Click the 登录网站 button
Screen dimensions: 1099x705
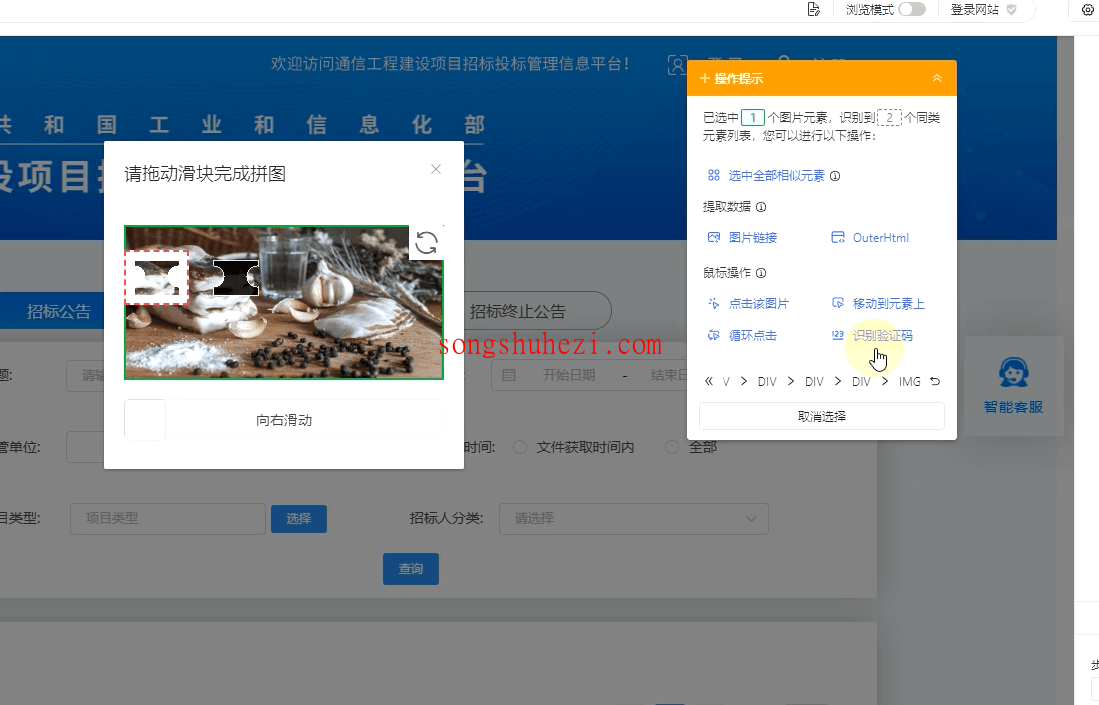pos(974,9)
